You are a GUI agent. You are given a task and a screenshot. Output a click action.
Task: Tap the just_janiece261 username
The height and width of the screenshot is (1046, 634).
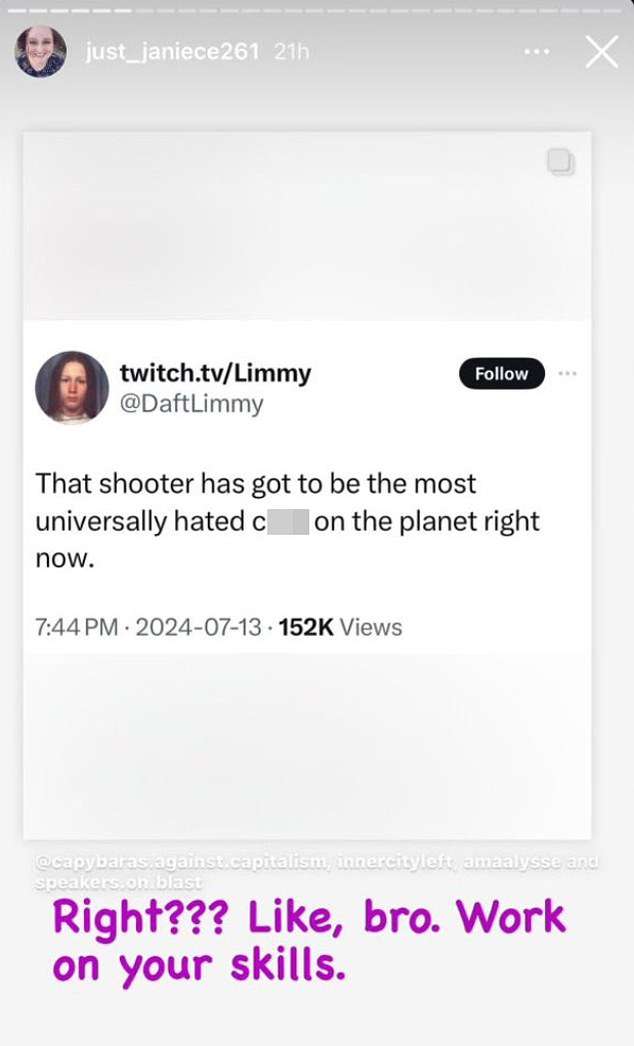(172, 52)
